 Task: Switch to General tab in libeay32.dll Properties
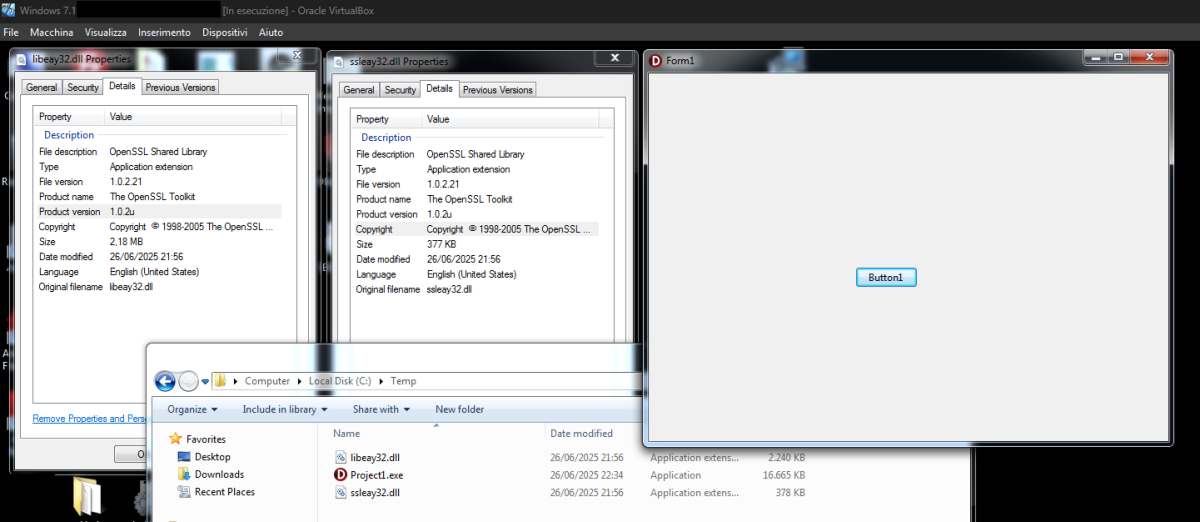[x=41, y=87]
